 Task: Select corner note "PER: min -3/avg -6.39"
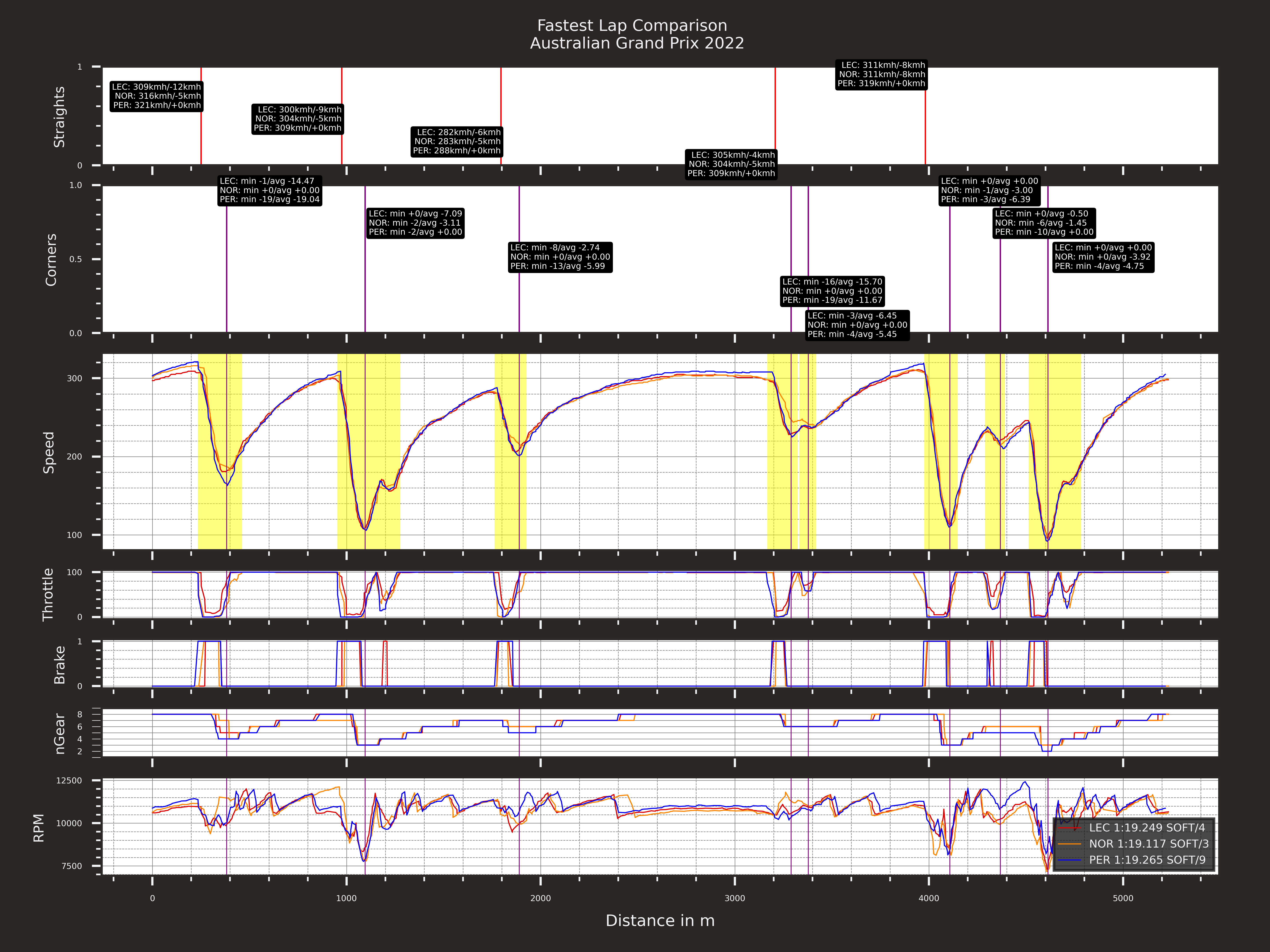click(986, 200)
